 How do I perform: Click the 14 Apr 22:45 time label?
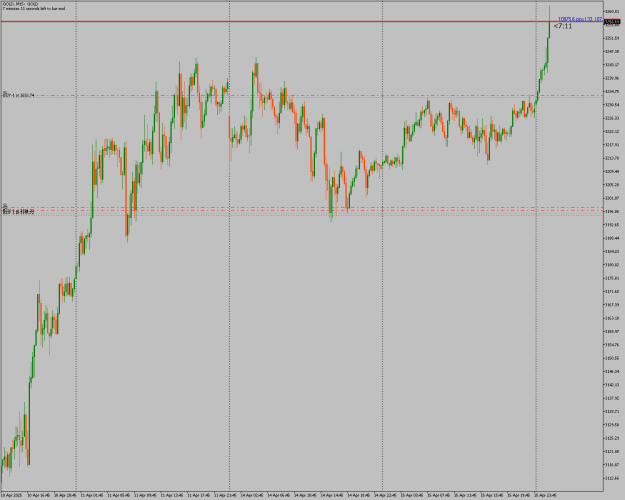coord(385,495)
